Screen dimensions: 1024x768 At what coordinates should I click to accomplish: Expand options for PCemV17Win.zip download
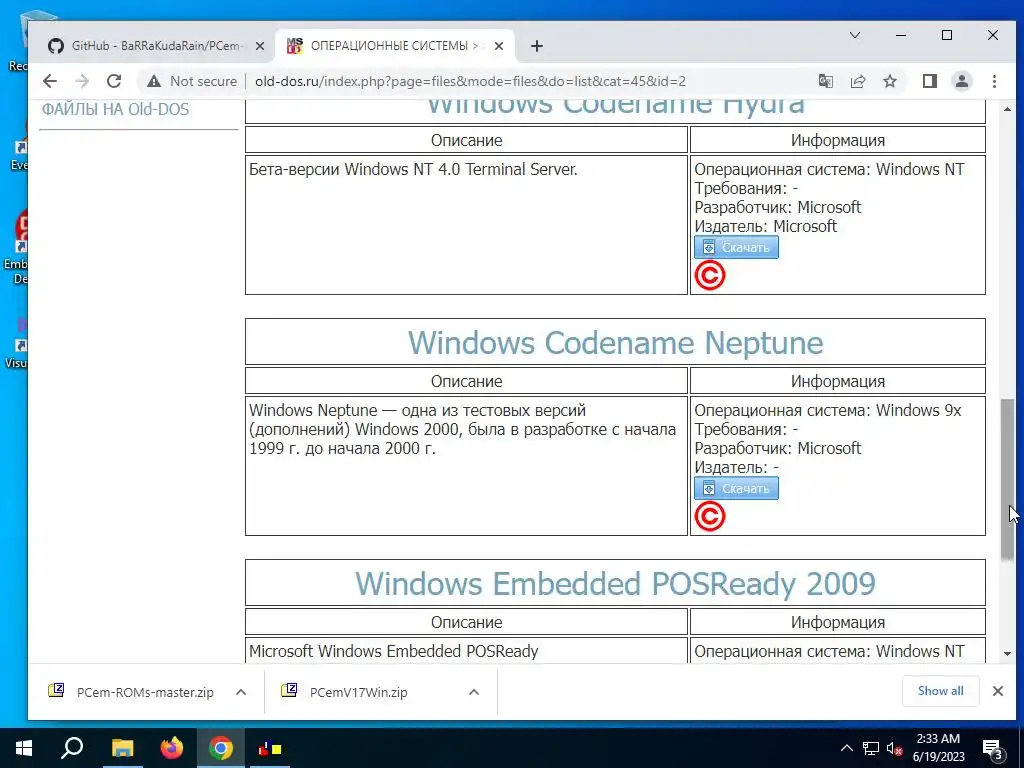474,692
